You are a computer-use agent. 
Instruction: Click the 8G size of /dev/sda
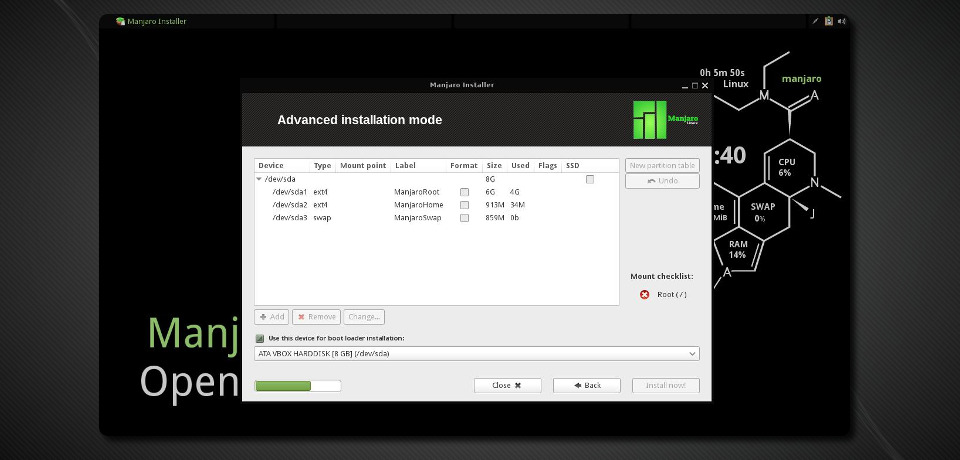point(490,179)
